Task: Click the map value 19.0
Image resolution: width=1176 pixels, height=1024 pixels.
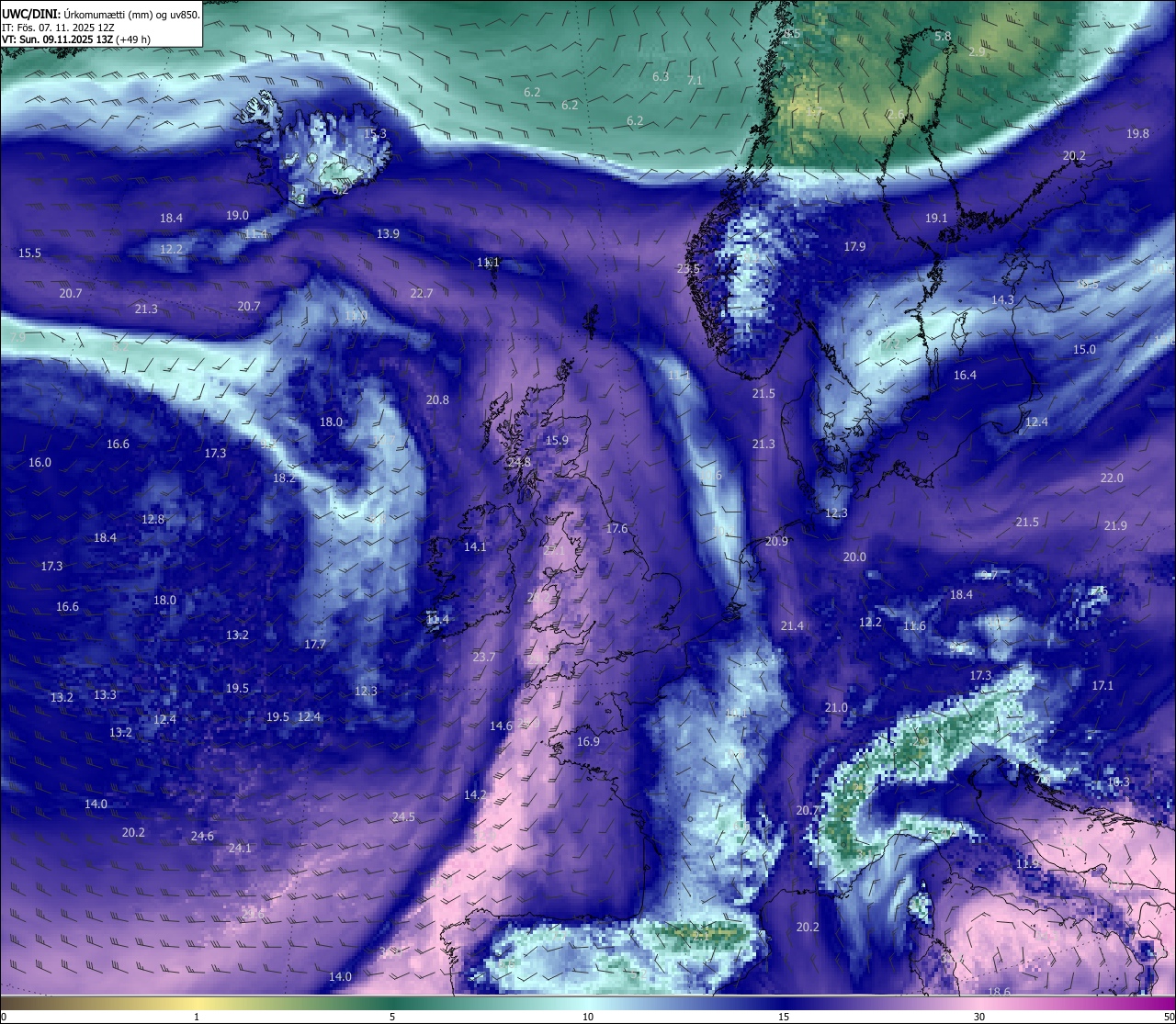Action: pos(237,216)
